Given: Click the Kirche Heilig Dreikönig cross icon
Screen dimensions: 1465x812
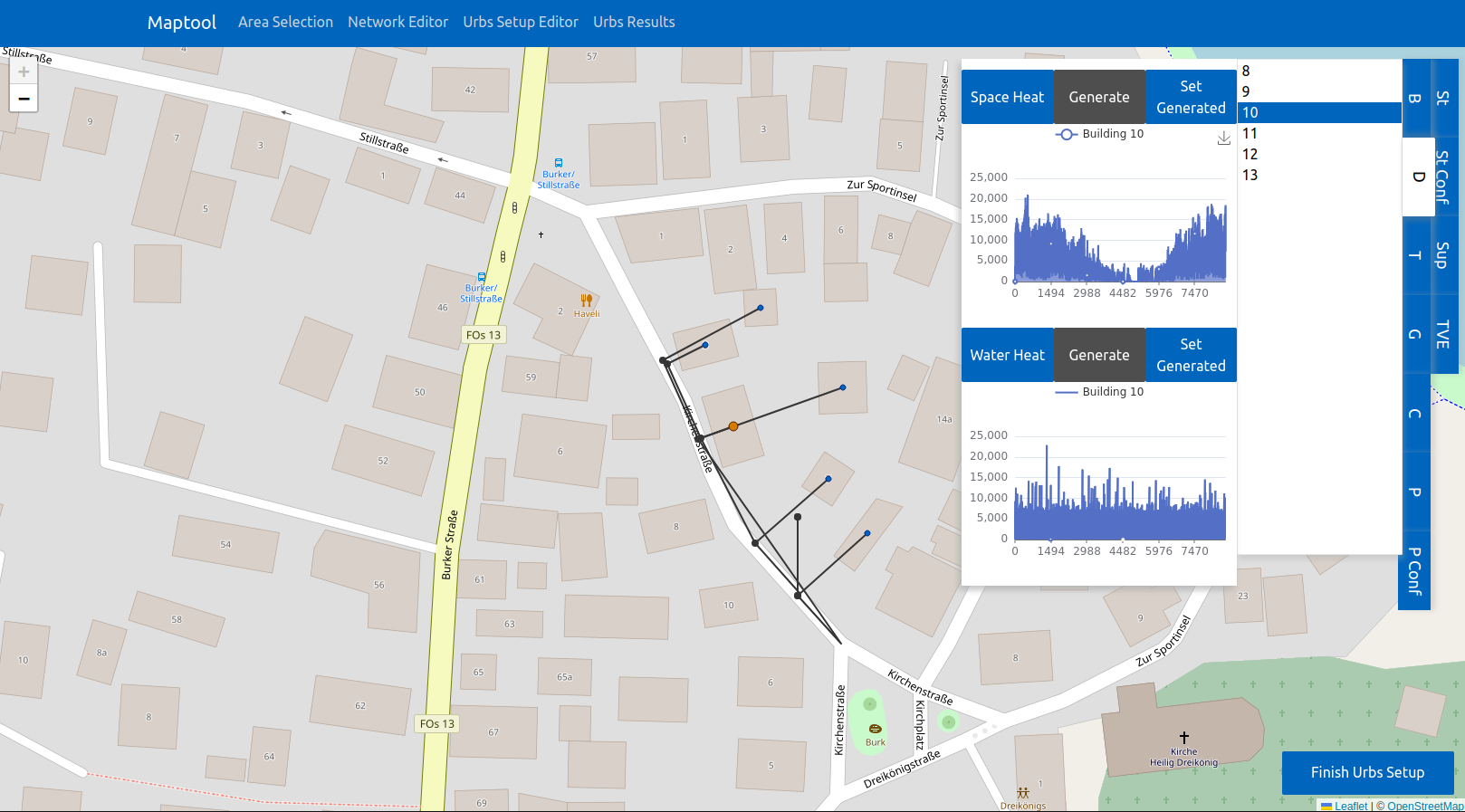Looking at the screenshot, I should point(1183,738).
